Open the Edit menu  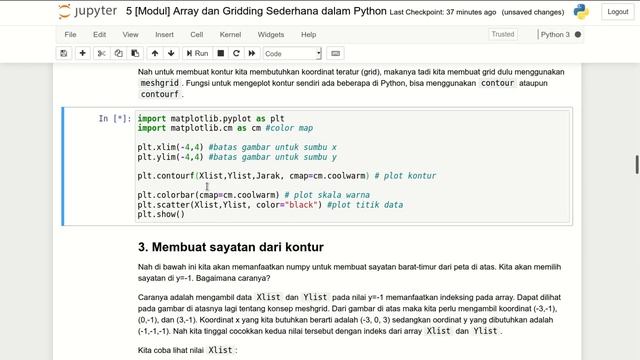tap(99, 35)
